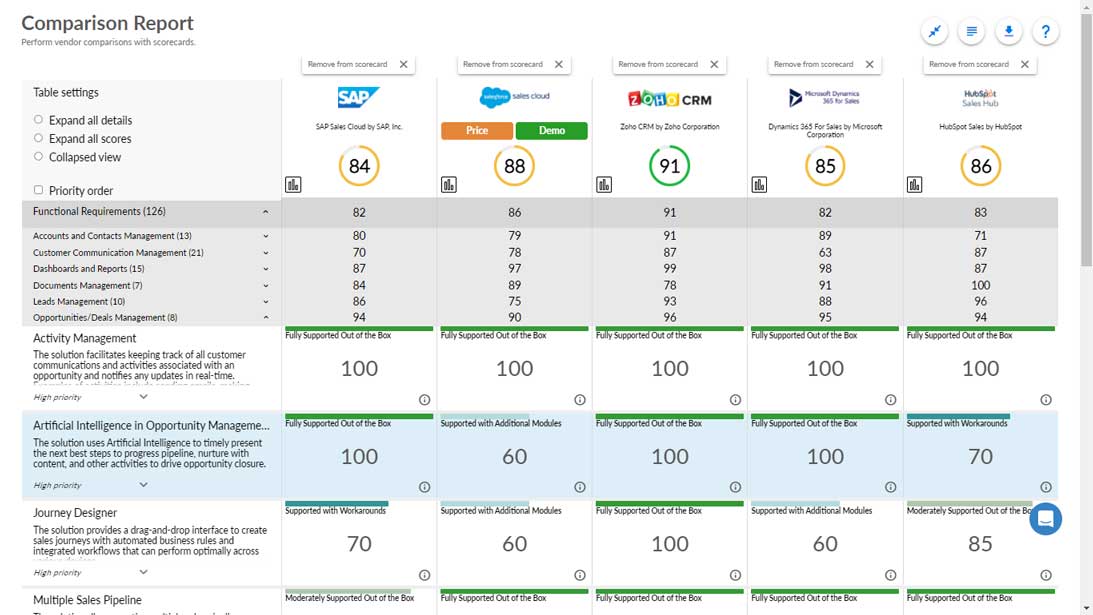Select the Collapsed view radio option
This screenshot has height=615, width=1093.
[39, 157]
